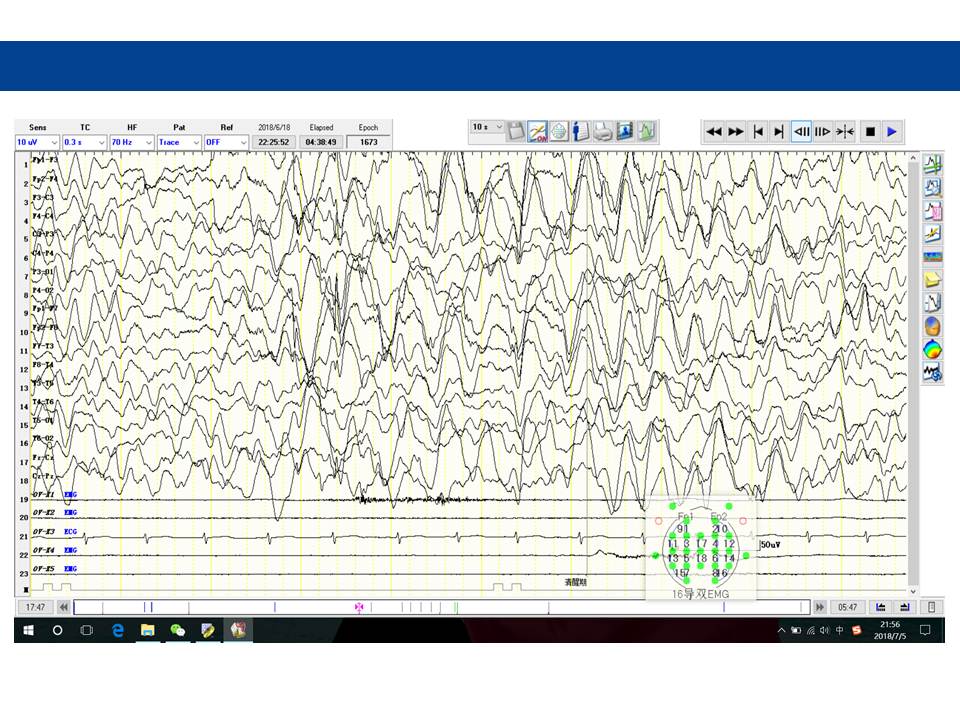Click the 50uV calibration scale label
Screen dimensions: 960x720
[x=770, y=544]
